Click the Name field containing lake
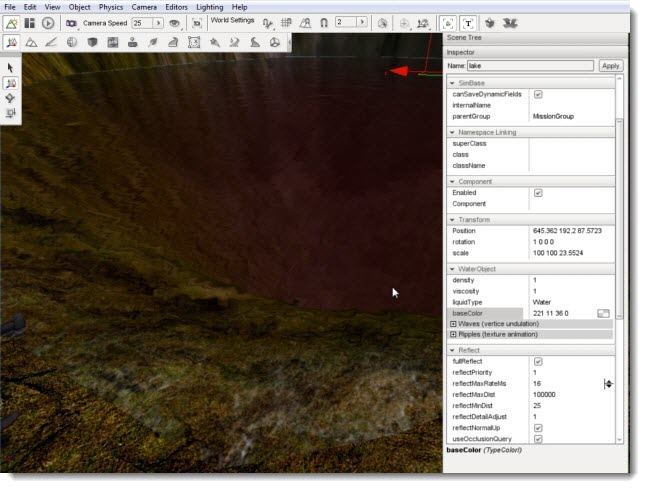 530,66
